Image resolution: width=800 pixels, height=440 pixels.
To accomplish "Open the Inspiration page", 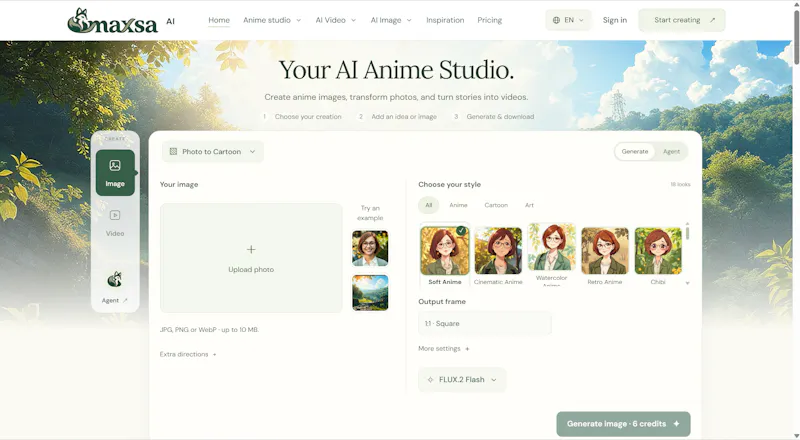I will pyautogui.click(x=445, y=20).
